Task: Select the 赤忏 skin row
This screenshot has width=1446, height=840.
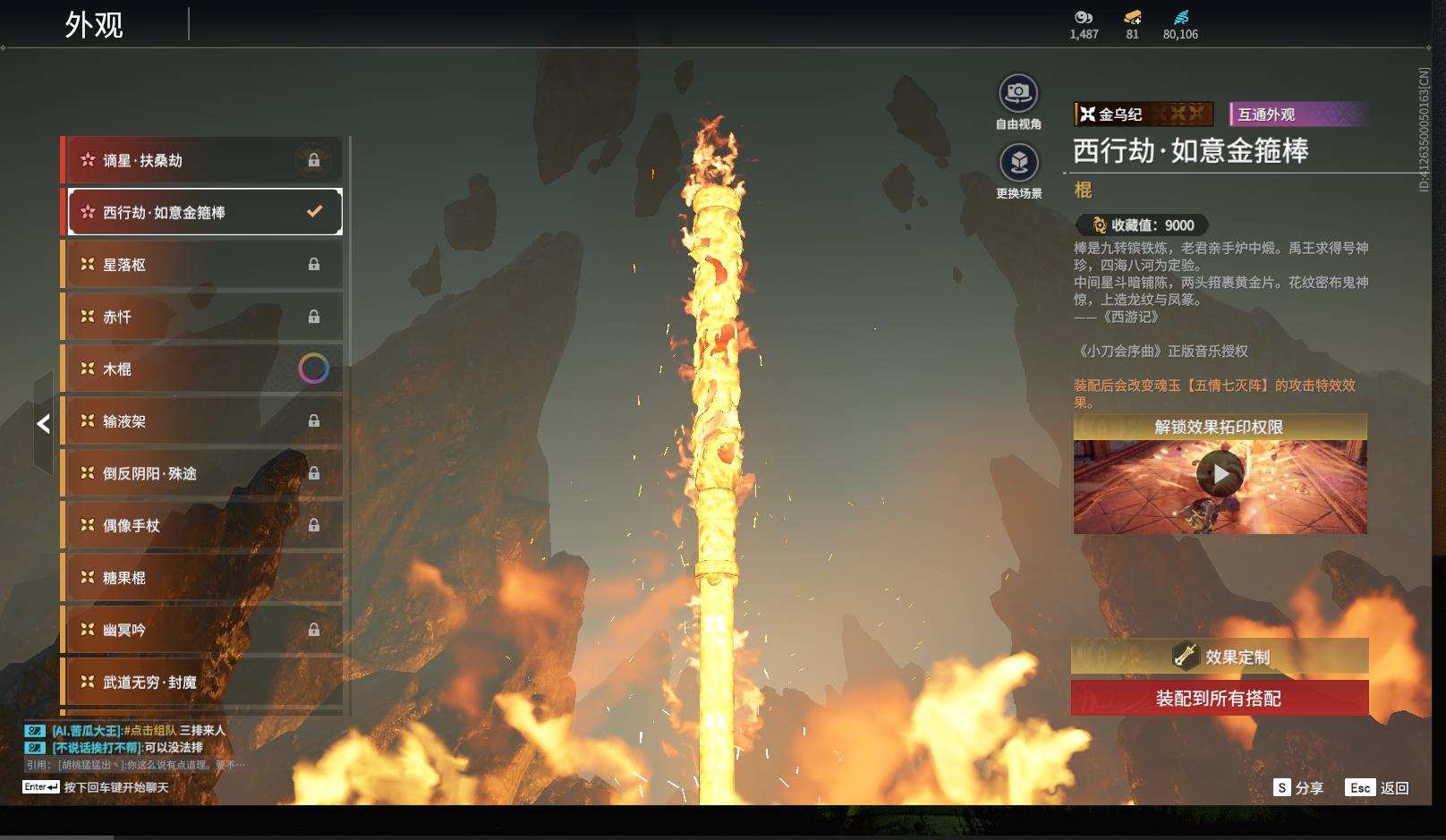Action: click(202, 317)
